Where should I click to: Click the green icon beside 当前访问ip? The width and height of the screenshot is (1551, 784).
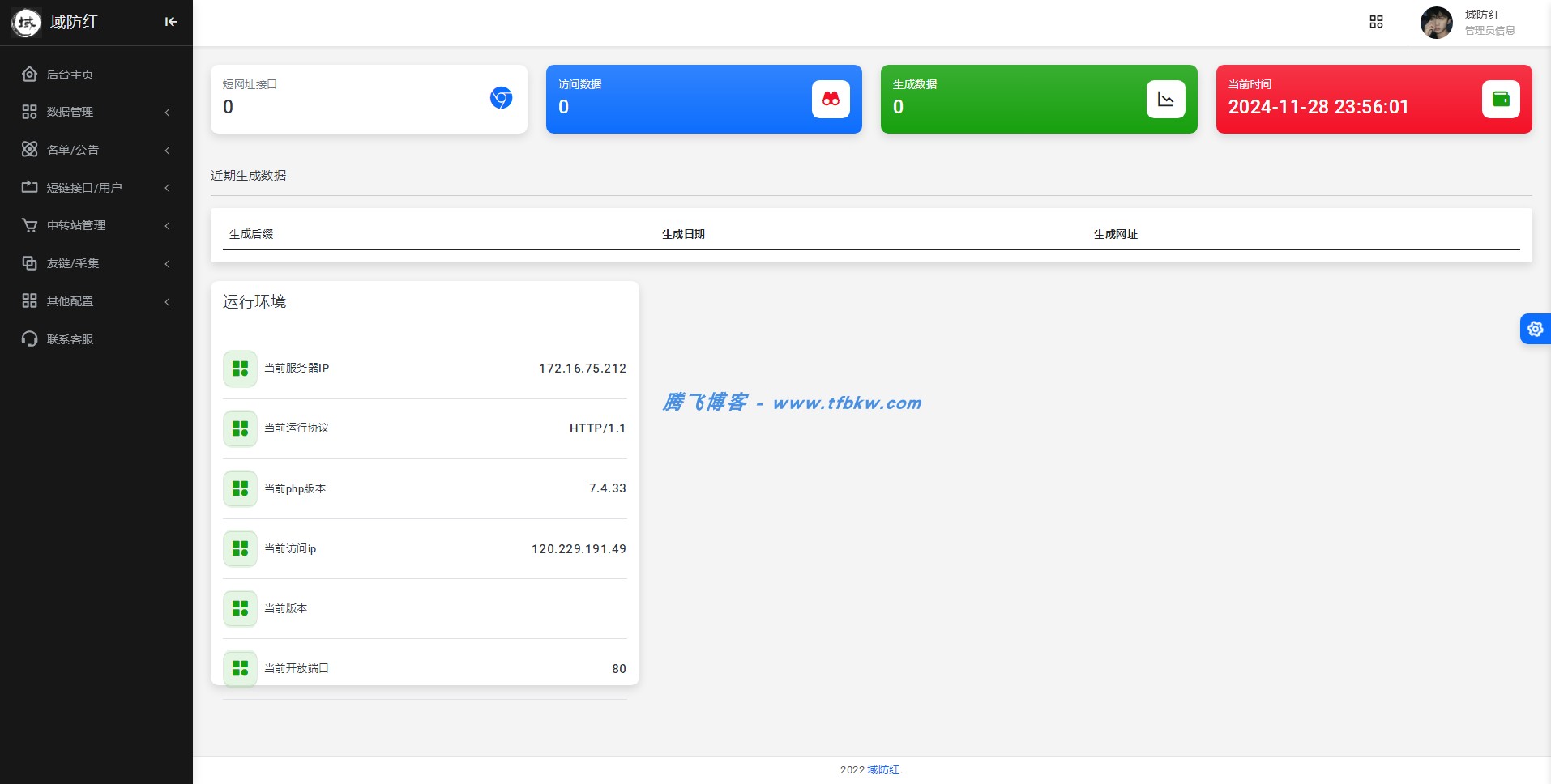coord(240,548)
